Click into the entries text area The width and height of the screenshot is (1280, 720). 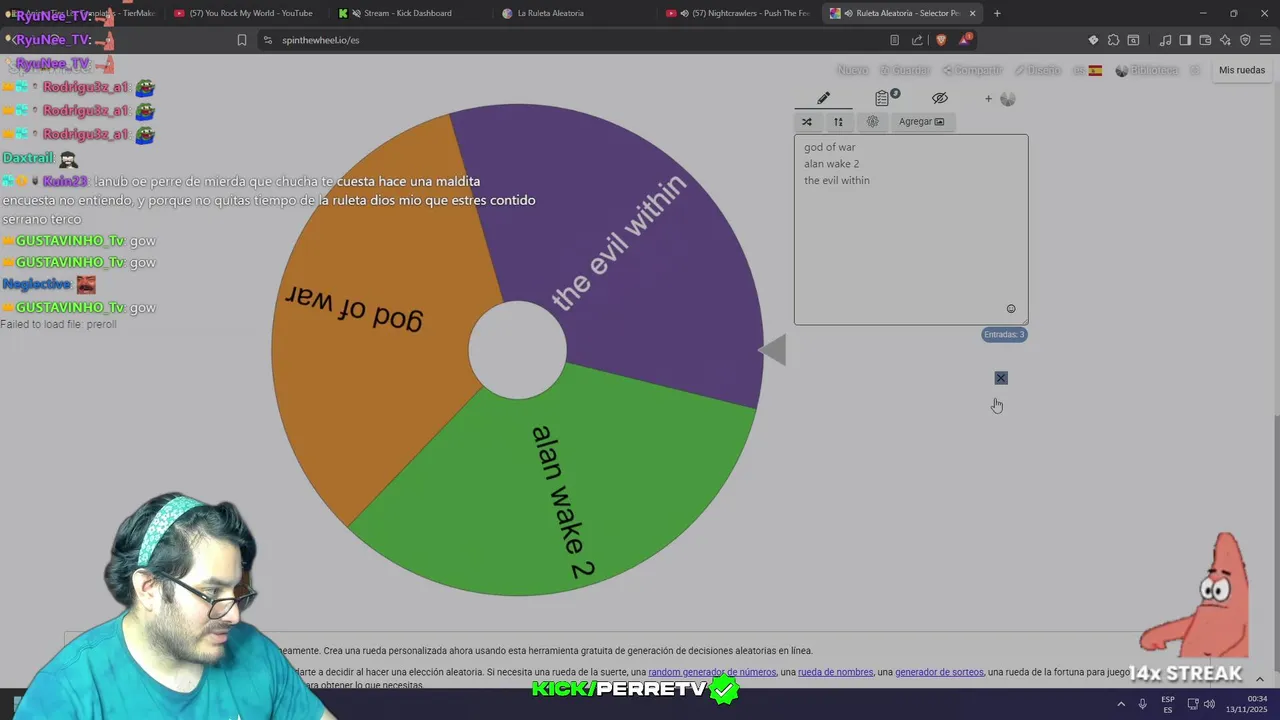pos(911,230)
